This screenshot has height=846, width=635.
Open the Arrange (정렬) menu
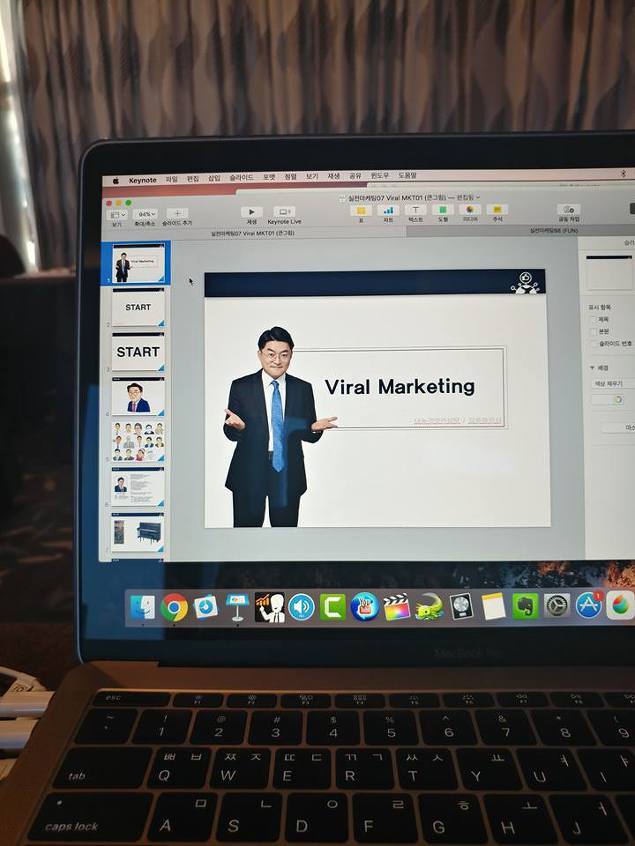tap(291, 176)
